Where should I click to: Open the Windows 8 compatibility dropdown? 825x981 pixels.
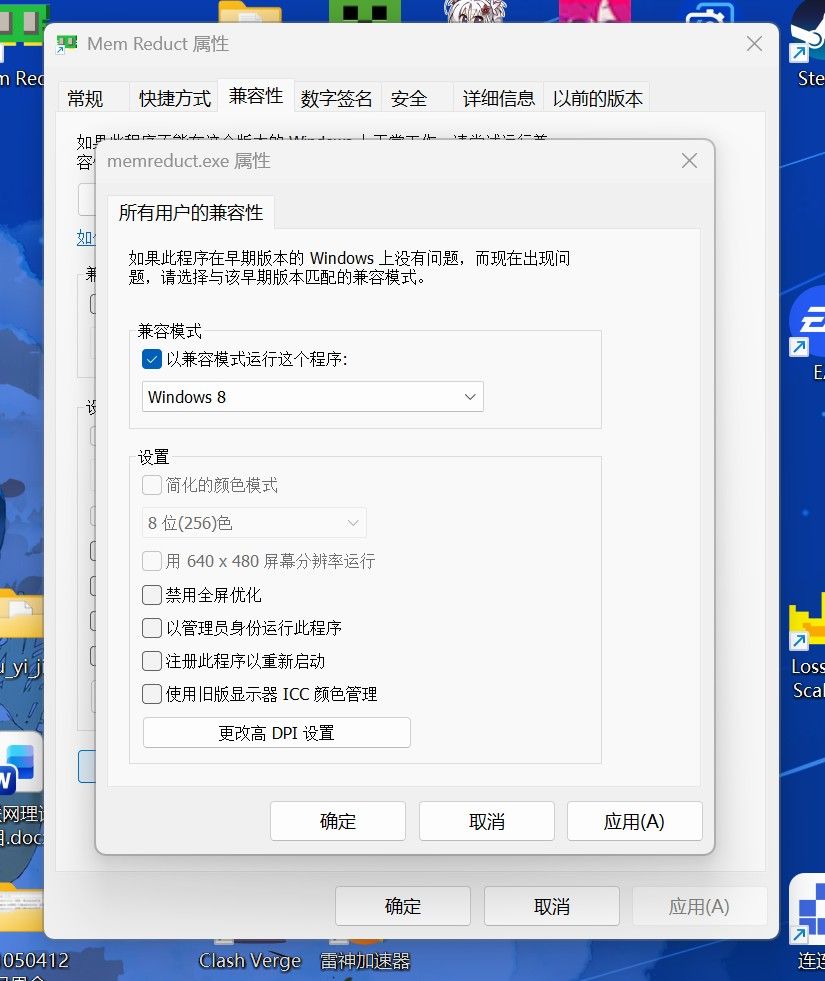(313, 397)
